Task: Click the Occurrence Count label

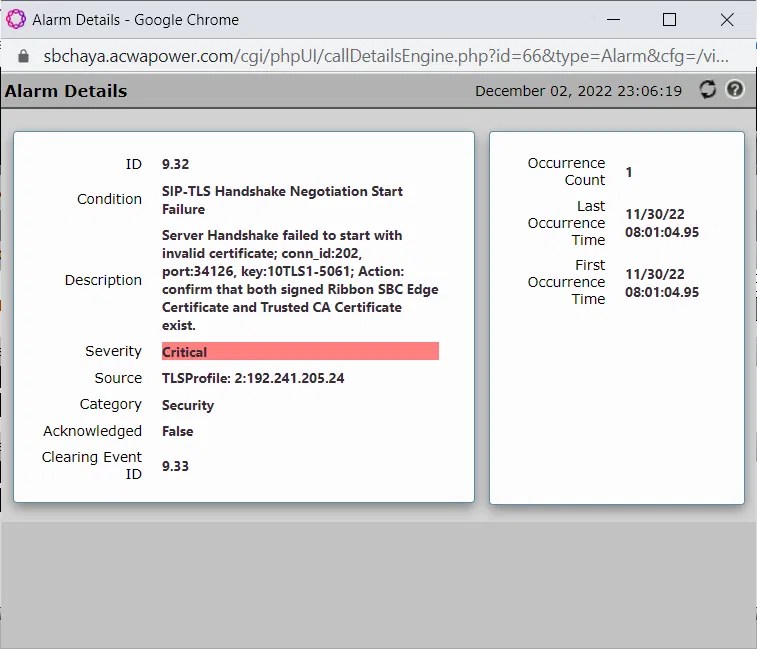Action: click(566, 171)
